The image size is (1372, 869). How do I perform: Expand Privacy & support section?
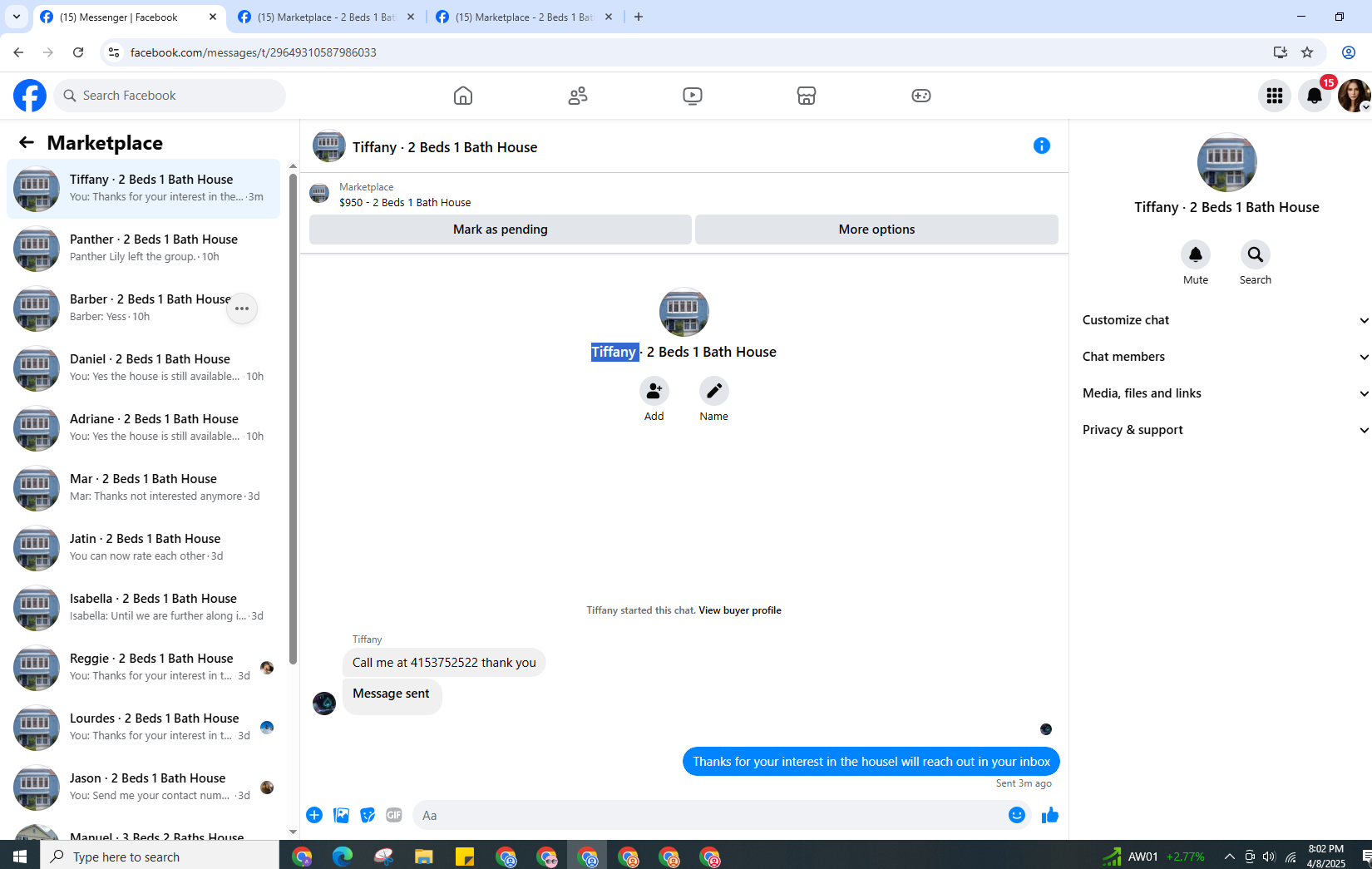point(1225,430)
